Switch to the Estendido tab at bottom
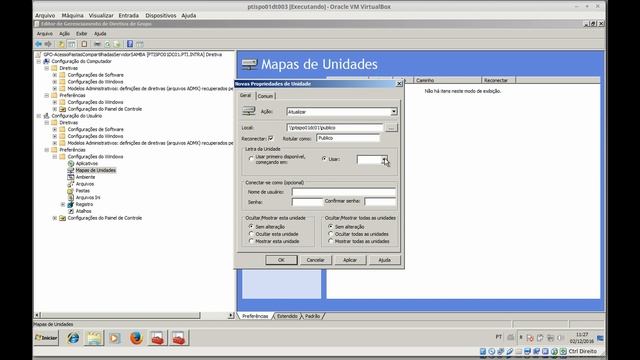 (x=287, y=316)
